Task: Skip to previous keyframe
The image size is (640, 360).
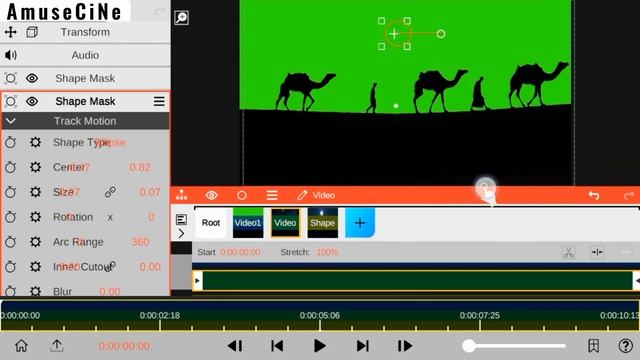Action: 277,346
